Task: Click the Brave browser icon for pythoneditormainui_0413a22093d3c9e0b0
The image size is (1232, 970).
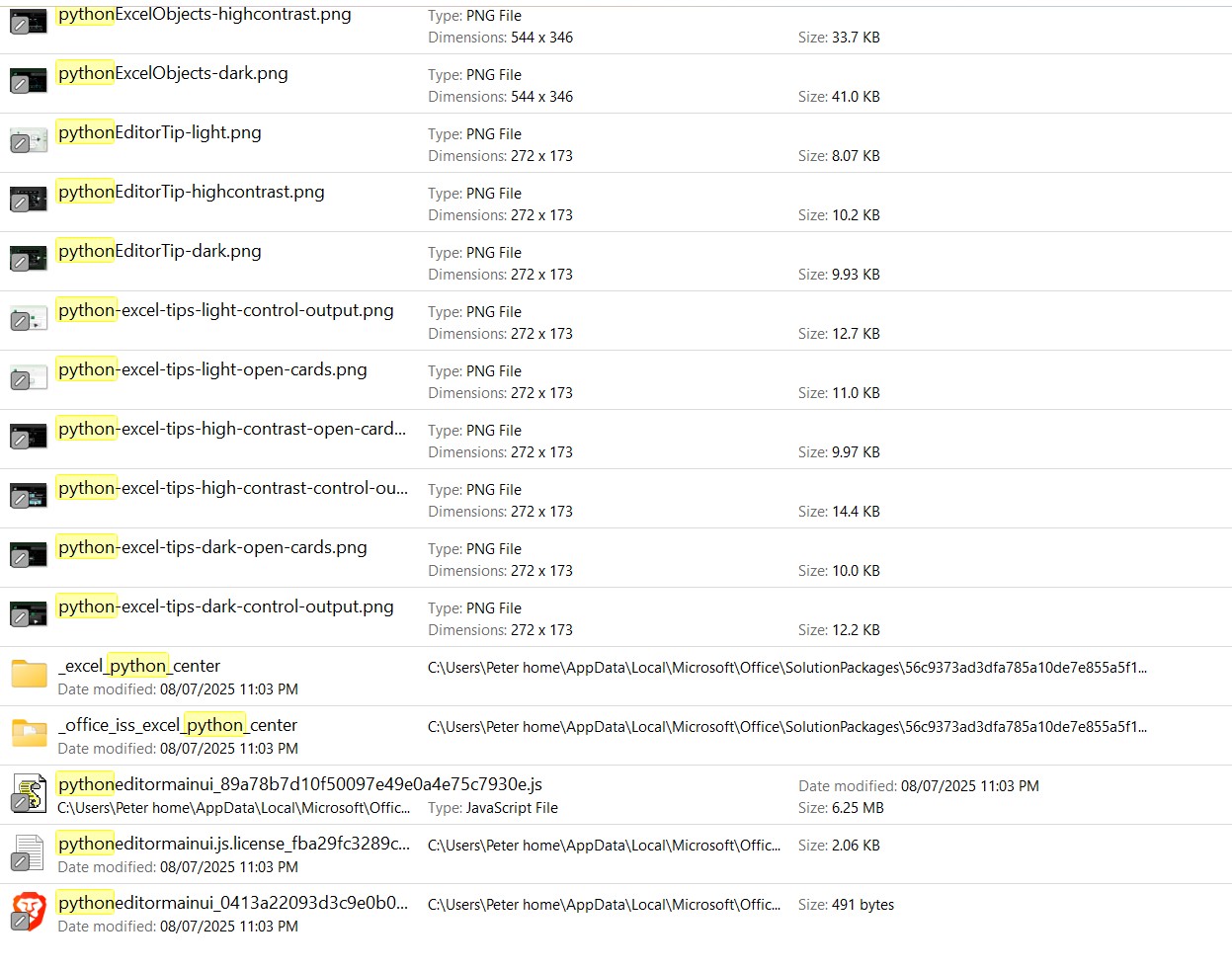Action: click(29, 911)
